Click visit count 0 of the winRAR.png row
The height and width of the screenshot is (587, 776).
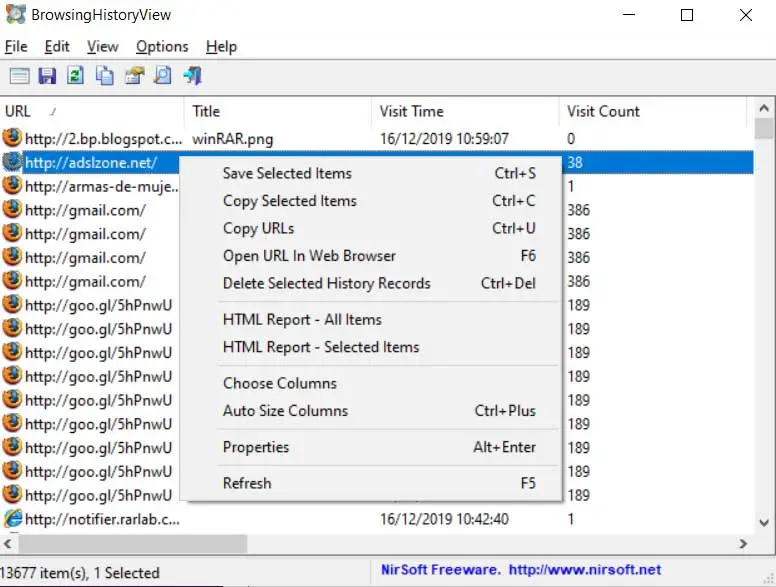click(571, 139)
